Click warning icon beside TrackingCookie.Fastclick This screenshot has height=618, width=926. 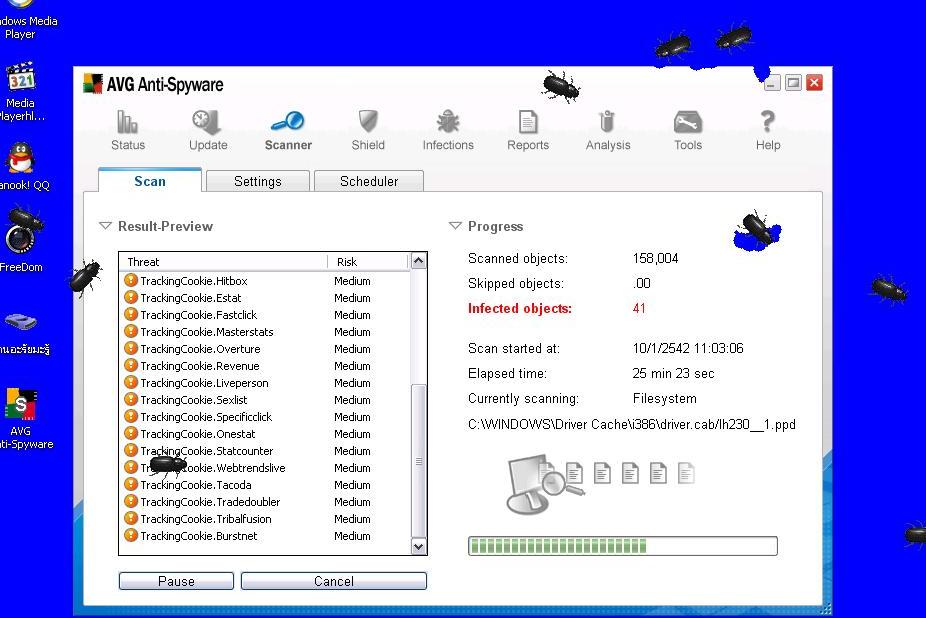click(x=131, y=315)
